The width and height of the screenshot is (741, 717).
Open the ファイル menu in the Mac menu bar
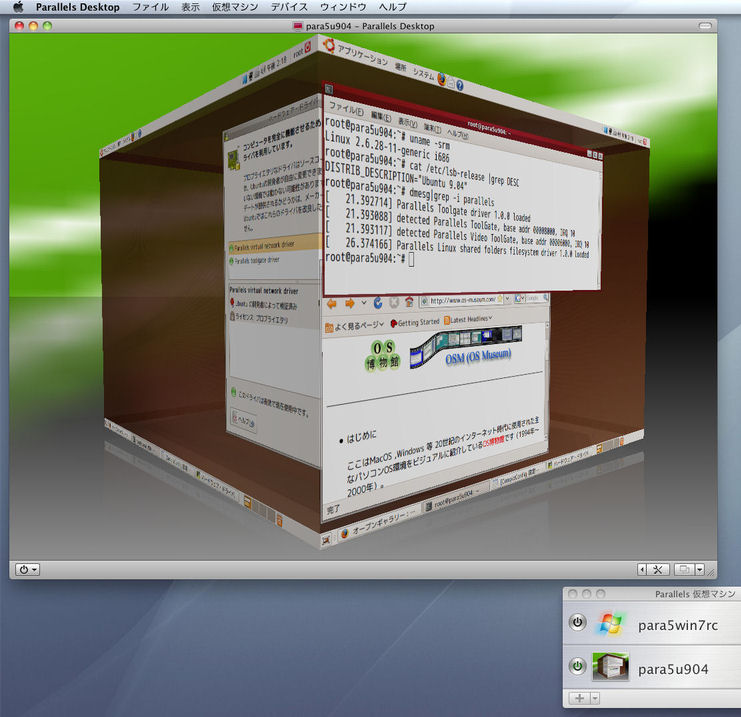(150, 7)
